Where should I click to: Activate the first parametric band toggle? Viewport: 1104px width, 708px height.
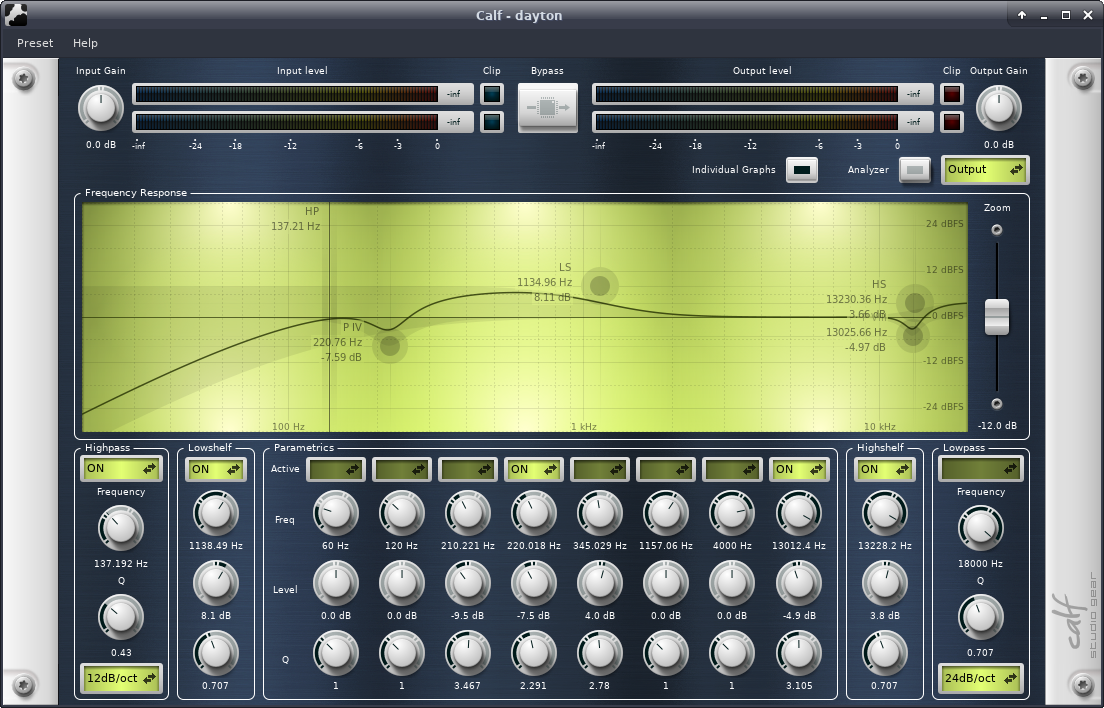[336, 469]
